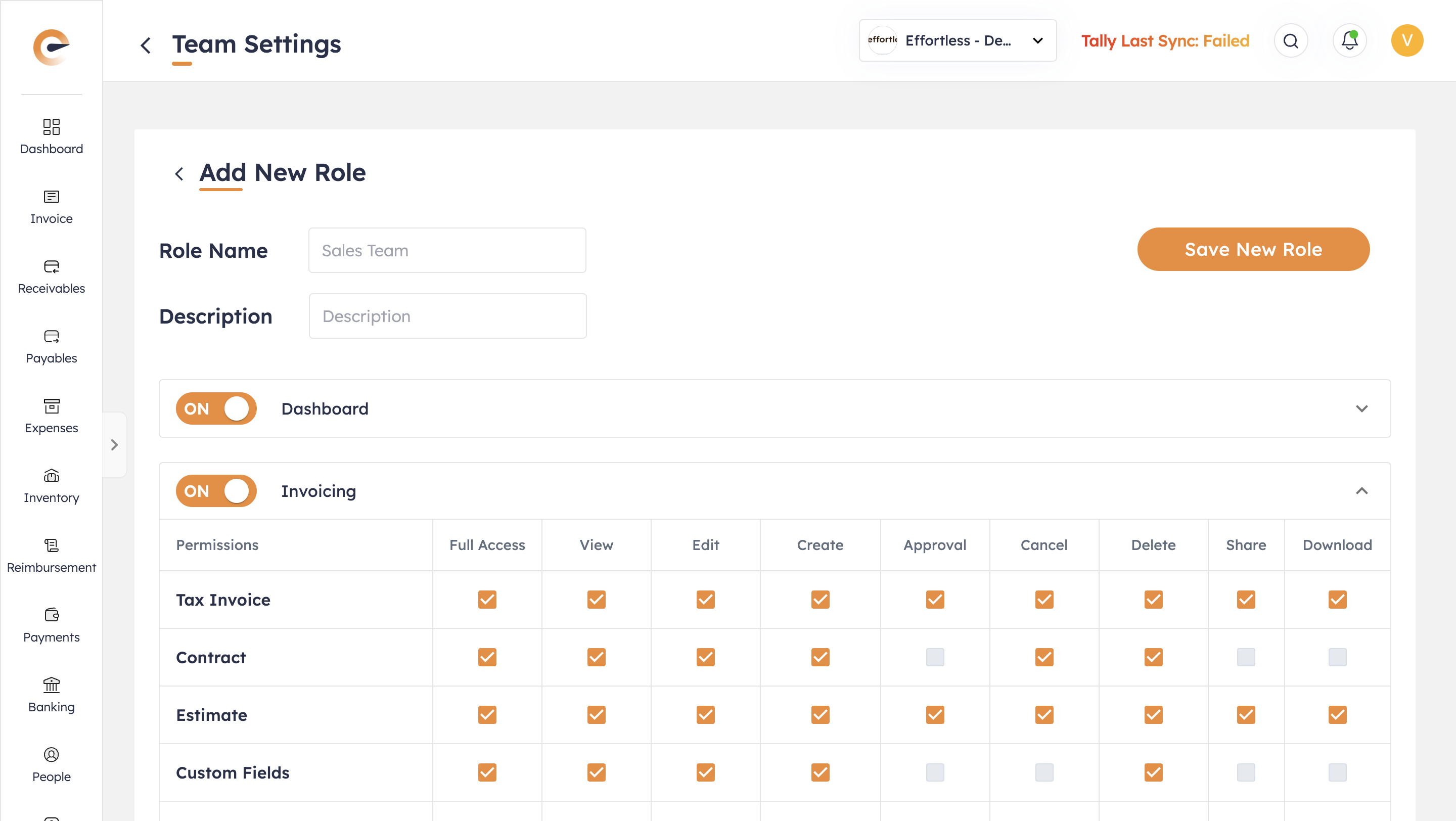Open Inventory in sidebar
This screenshot has height=821, width=1456.
pyautogui.click(x=52, y=486)
